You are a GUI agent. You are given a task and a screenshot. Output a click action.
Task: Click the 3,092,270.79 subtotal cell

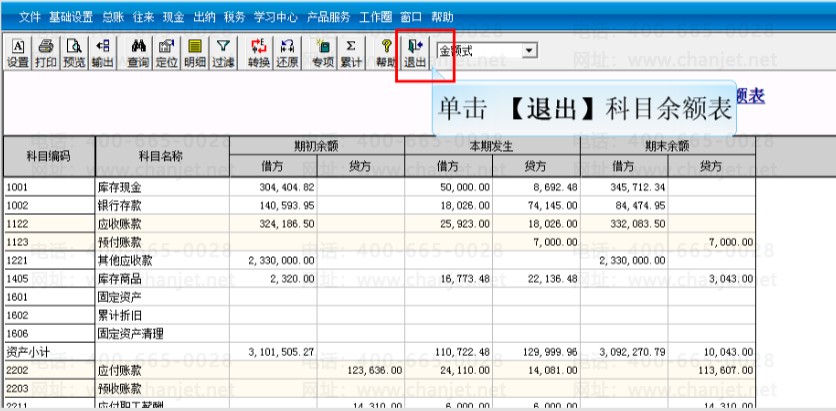pyautogui.click(x=624, y=352)
